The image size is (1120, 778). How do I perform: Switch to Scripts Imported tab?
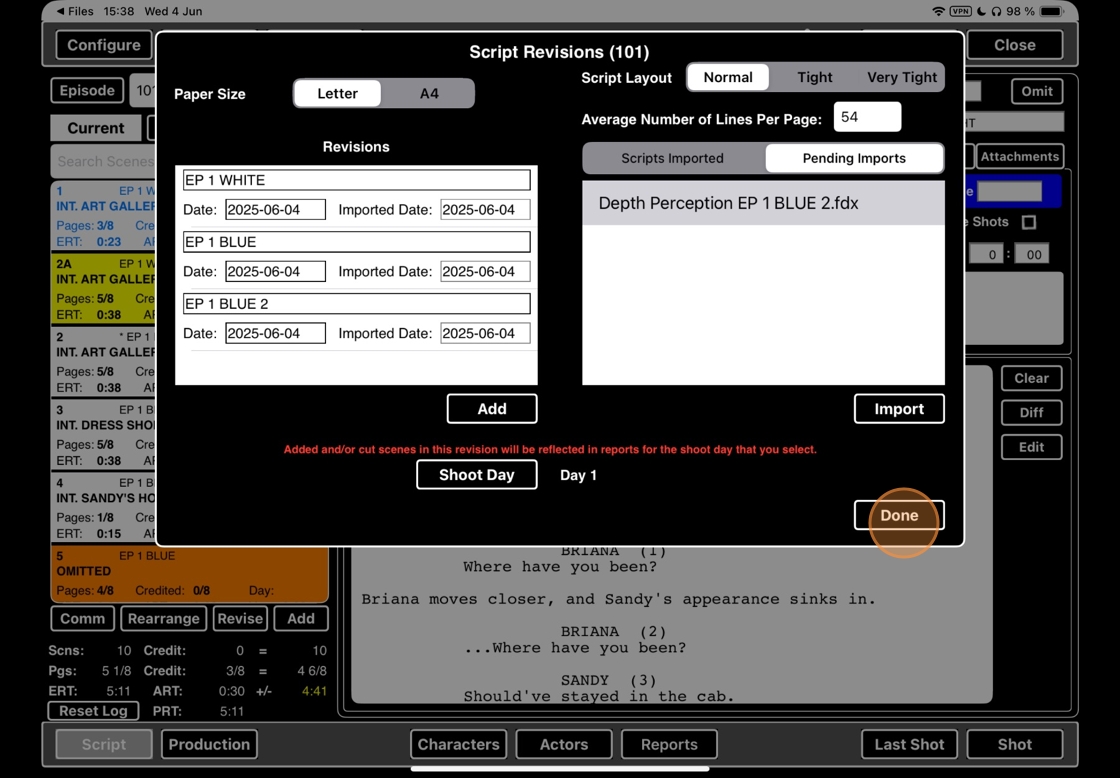point(672,159)
